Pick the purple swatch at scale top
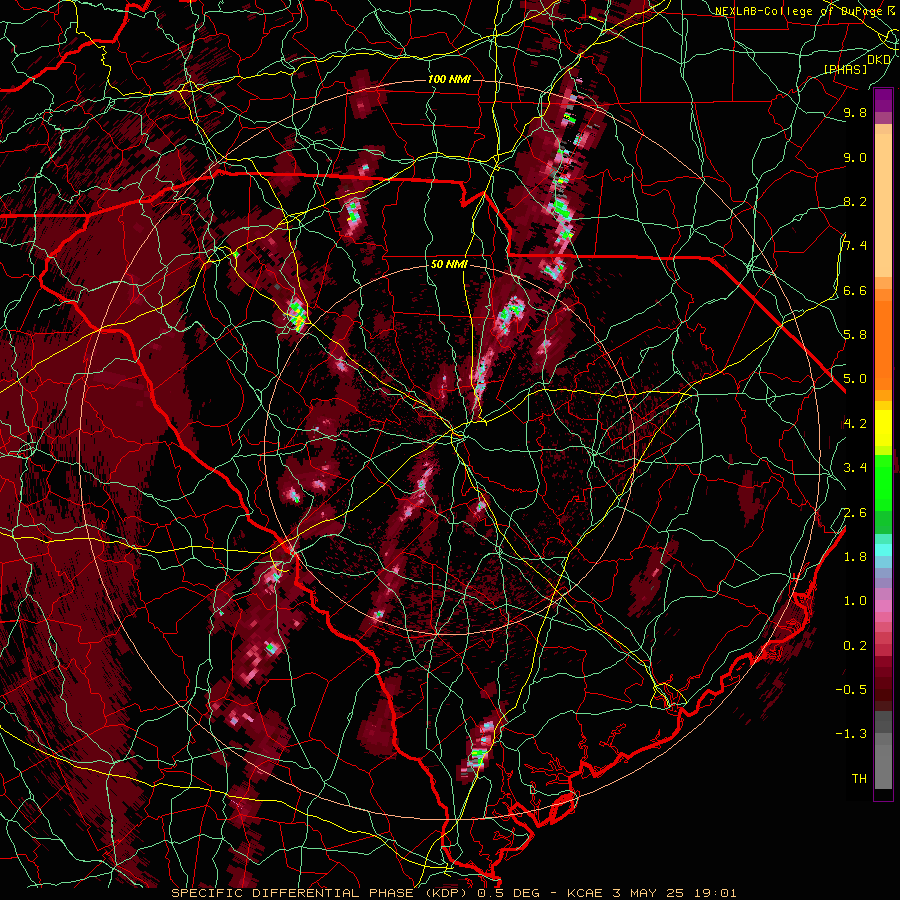The image size is (900, 900). (x=883, y=100)
